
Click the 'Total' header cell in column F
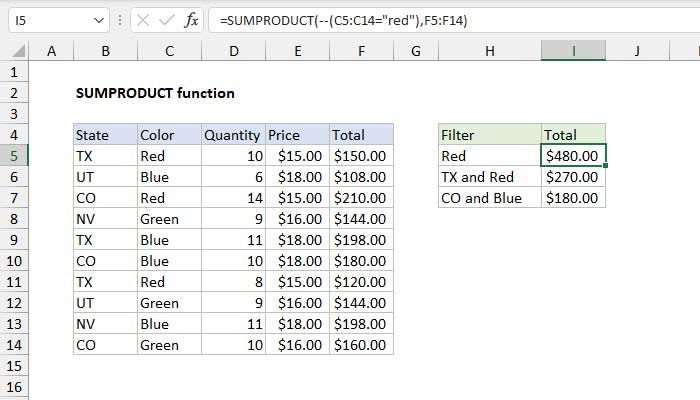pos(361,135)
